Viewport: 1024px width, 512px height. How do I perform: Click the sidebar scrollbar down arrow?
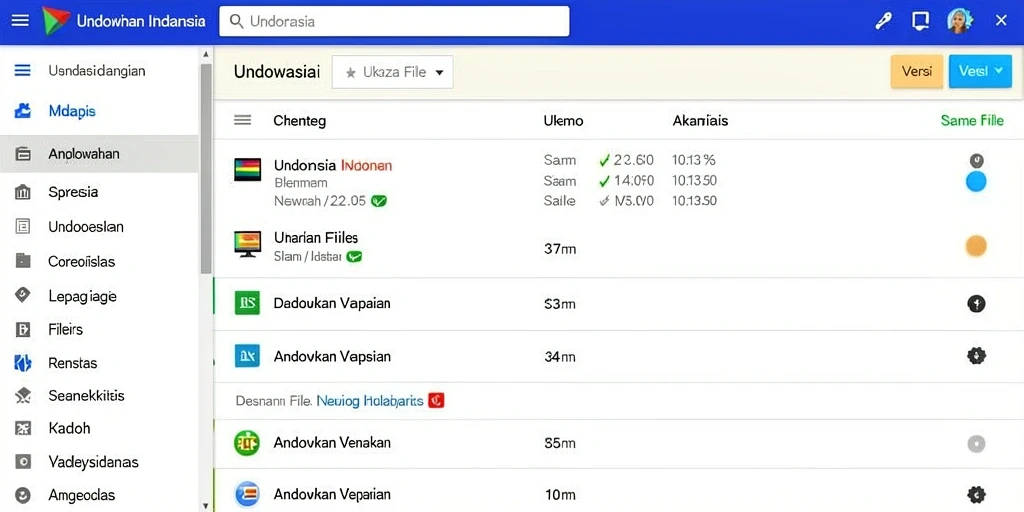206,505
